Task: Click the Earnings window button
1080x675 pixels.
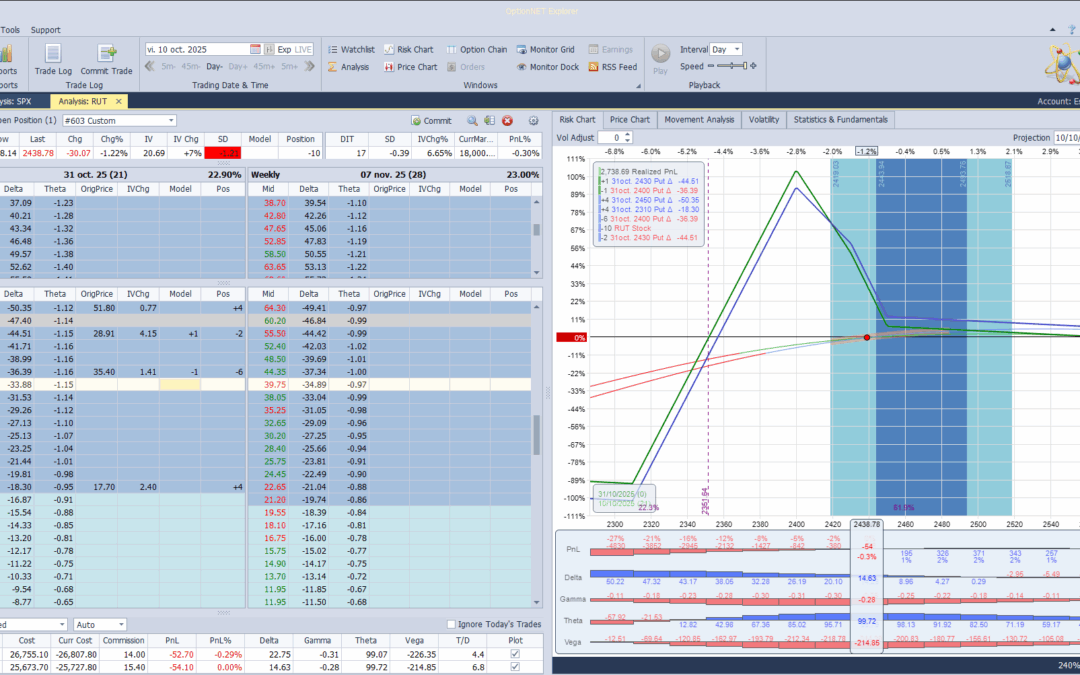Action: click(610, 50)
